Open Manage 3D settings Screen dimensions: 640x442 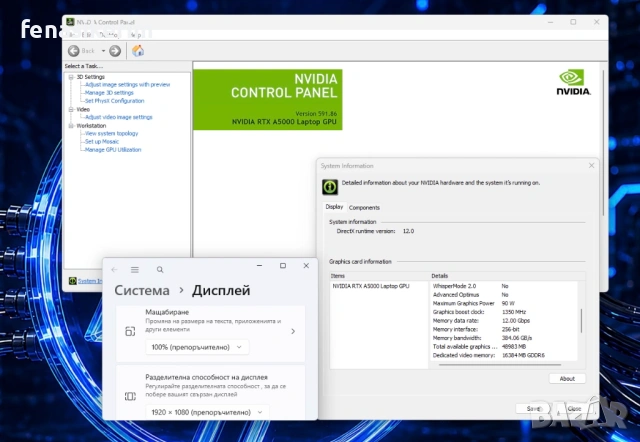pos(109,93)
